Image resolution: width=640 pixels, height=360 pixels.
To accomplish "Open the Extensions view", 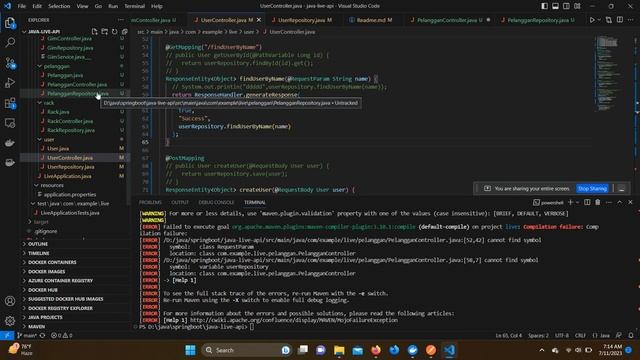I will (x=10, y=103).
